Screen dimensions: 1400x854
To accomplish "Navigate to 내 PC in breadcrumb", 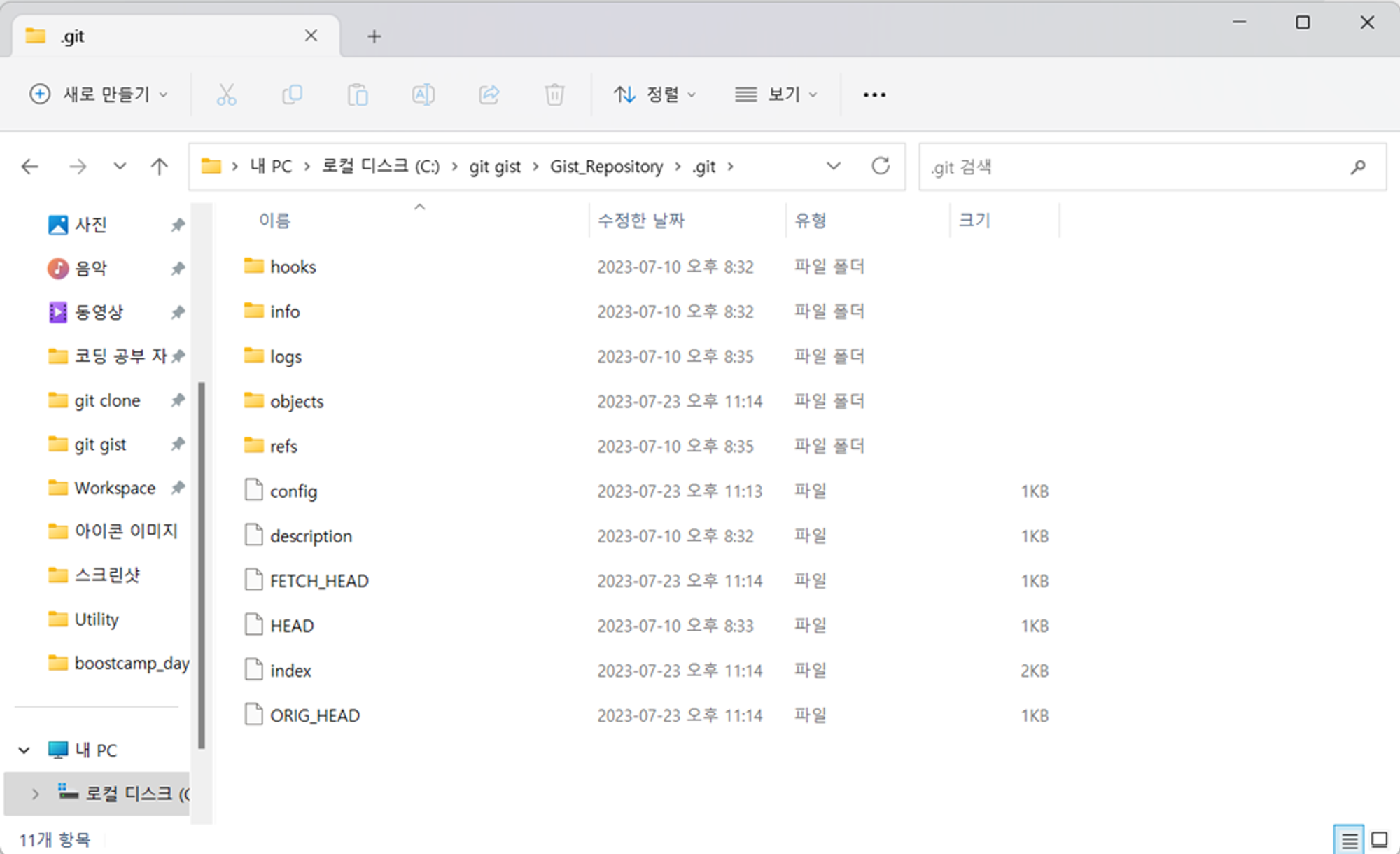I will [x=271, y=167].
